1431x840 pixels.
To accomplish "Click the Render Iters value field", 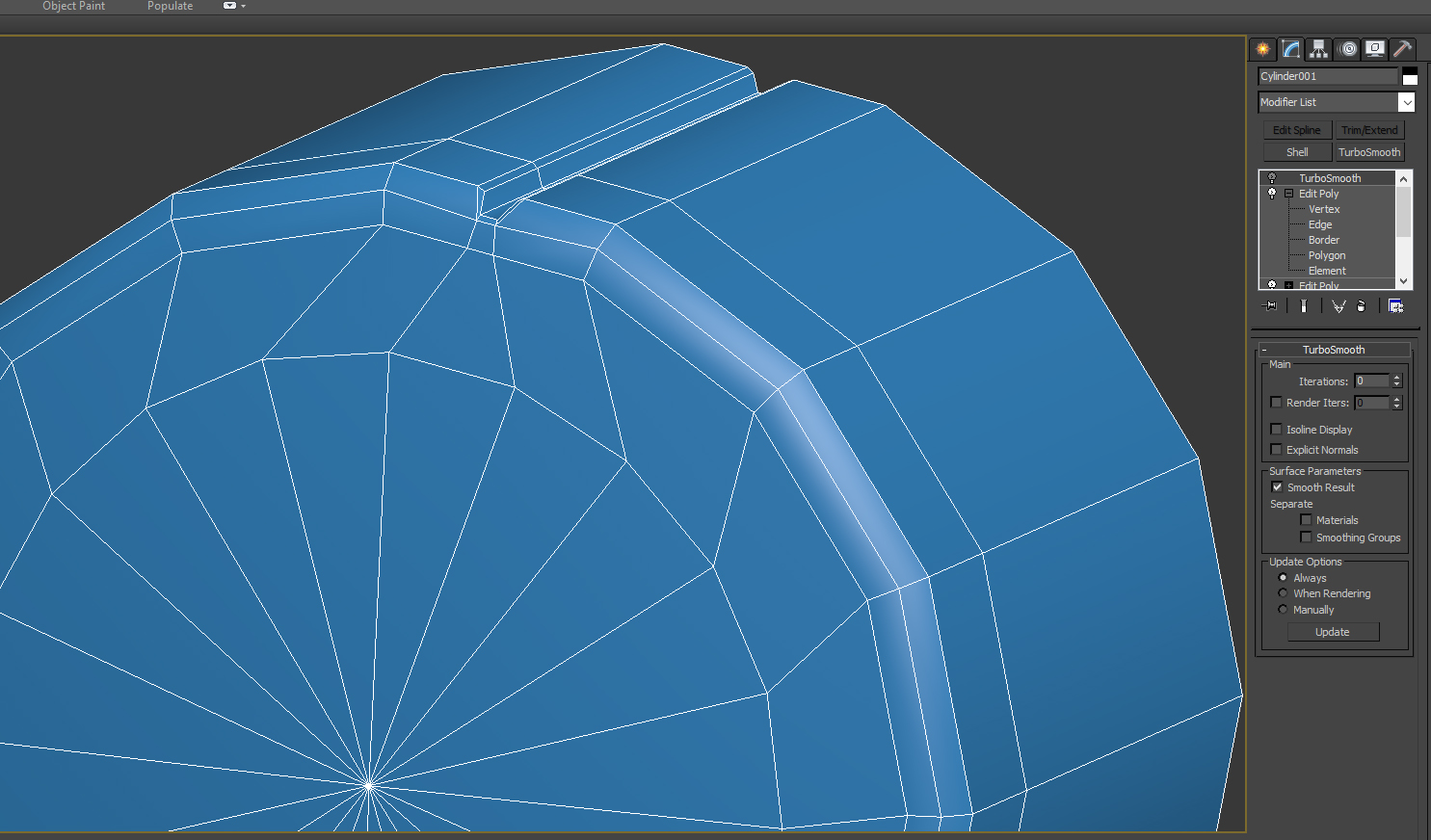I will click(1372, 403).
